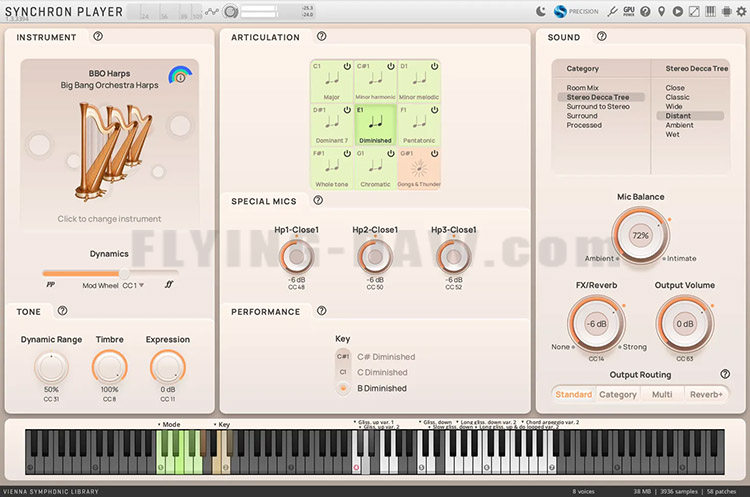The image size is (750, 497).
Task: Click the CPU chip icon
Action: click(727, 11)
